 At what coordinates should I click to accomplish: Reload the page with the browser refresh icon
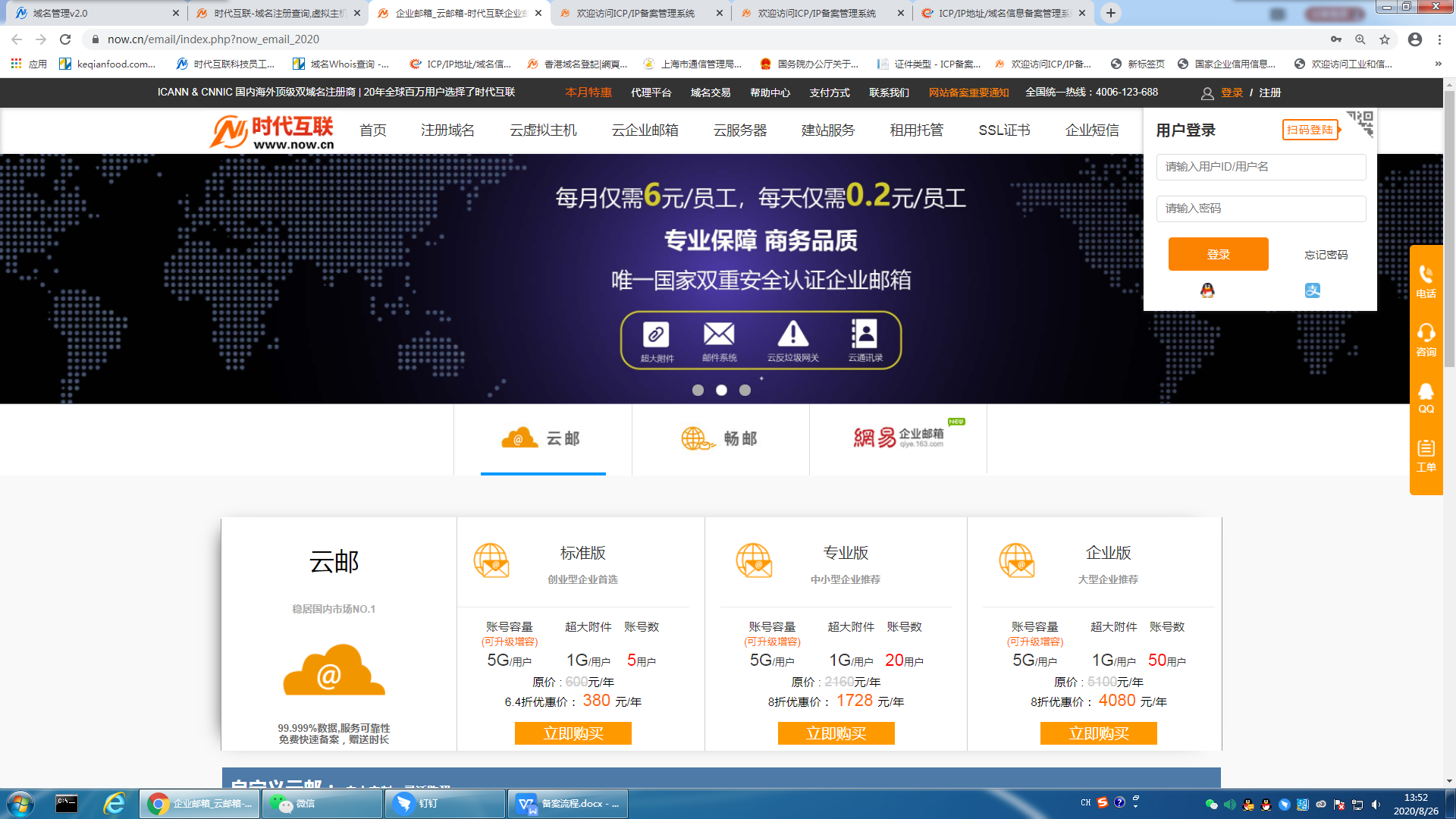(65, 39)
